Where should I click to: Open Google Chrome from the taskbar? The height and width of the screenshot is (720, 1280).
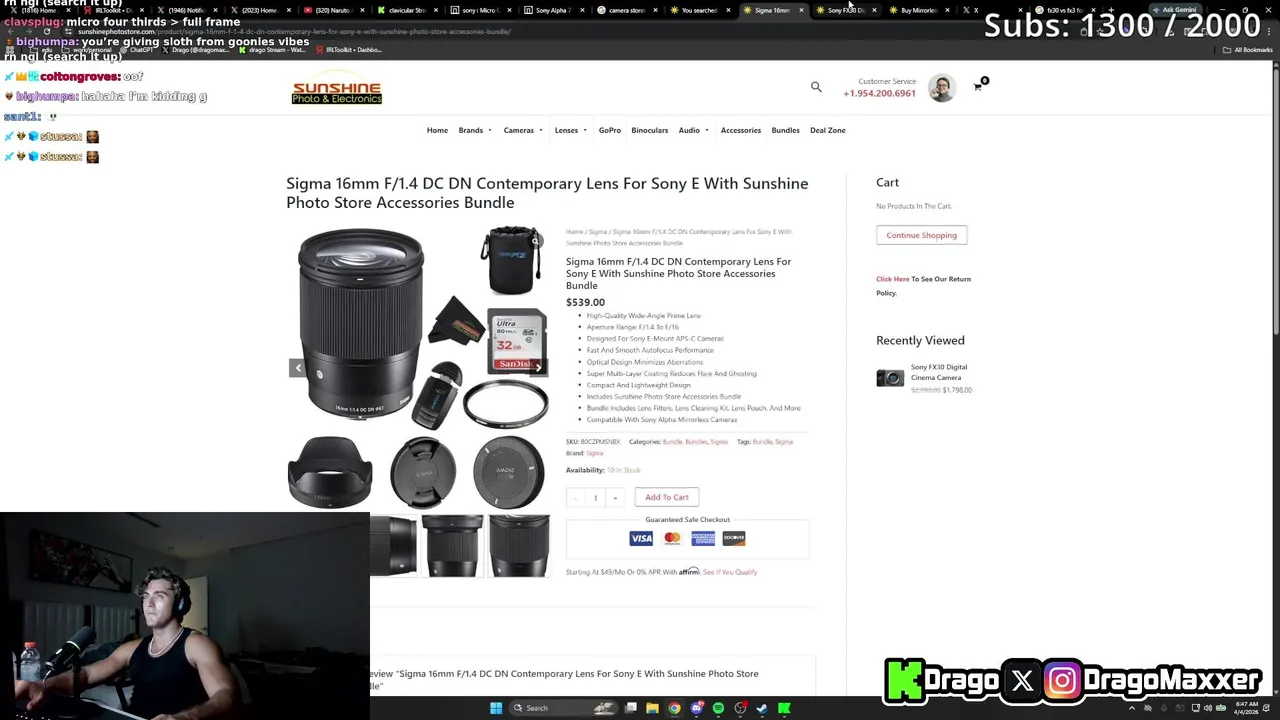click(x=674, y=708)
